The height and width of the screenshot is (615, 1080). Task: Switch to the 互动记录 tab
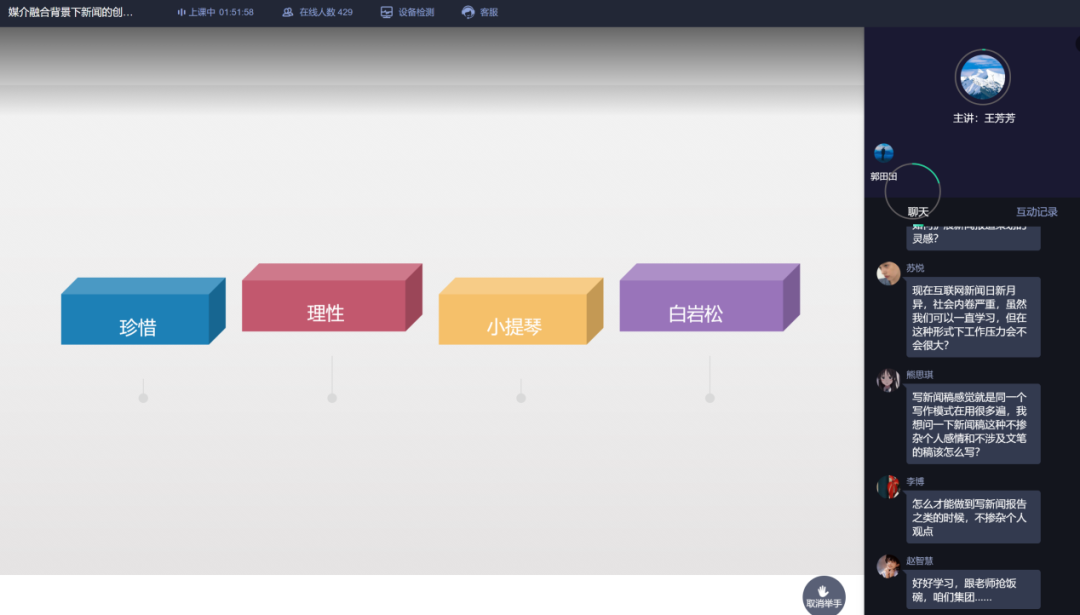click(x=1037, y=212)
